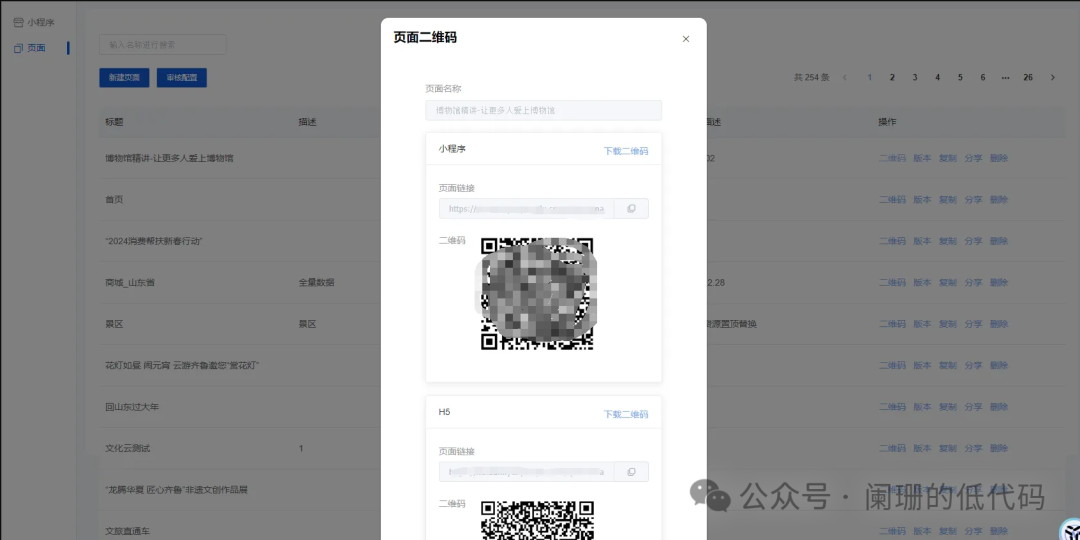Click 分享 for 2024消费帮扶新春行动 row
The height and width of the screenshot is (540, 1080).
pyautogui.click(x=973, y=241)
